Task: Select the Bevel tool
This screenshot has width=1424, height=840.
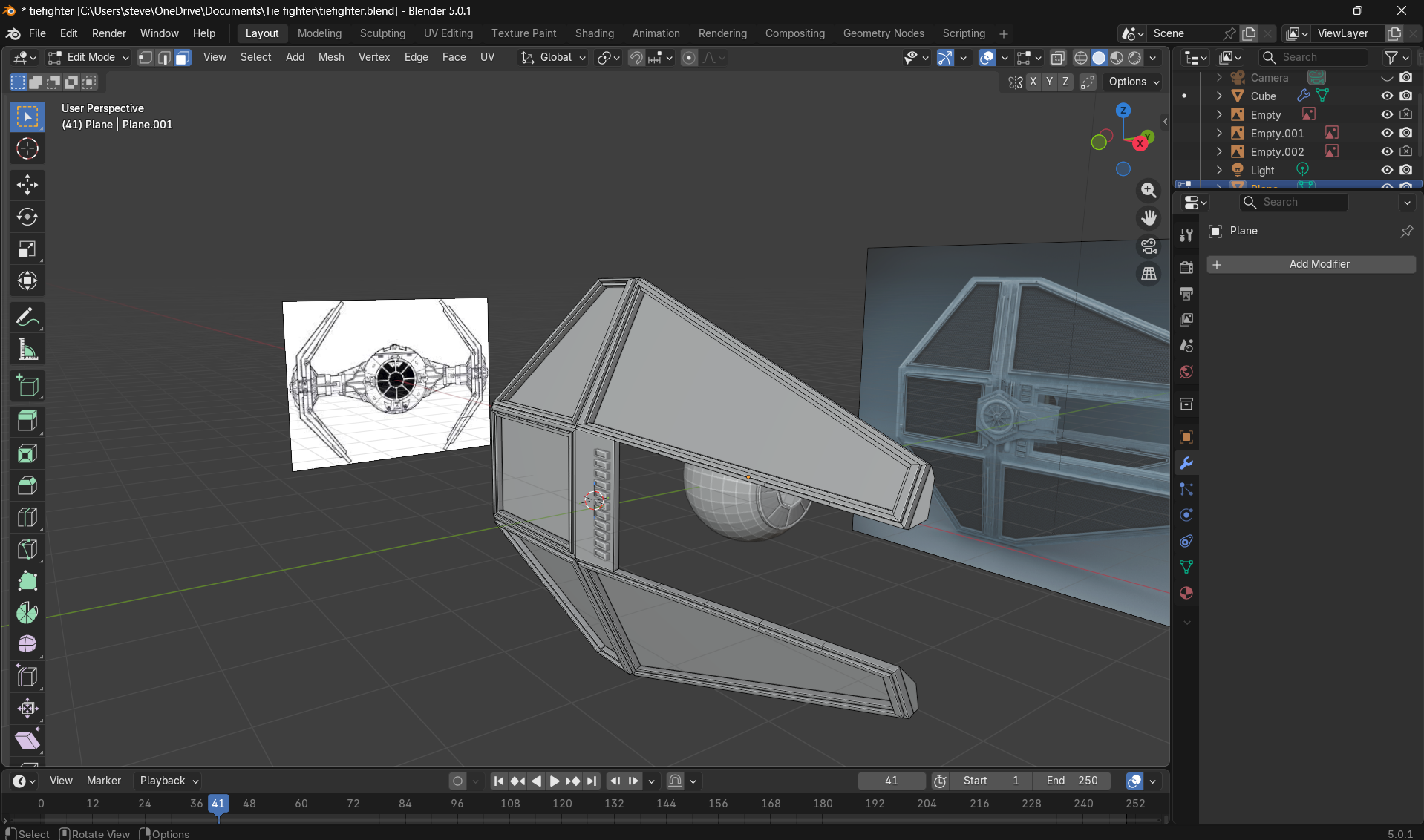Action: pyautogui.click(x=27, y=485)
